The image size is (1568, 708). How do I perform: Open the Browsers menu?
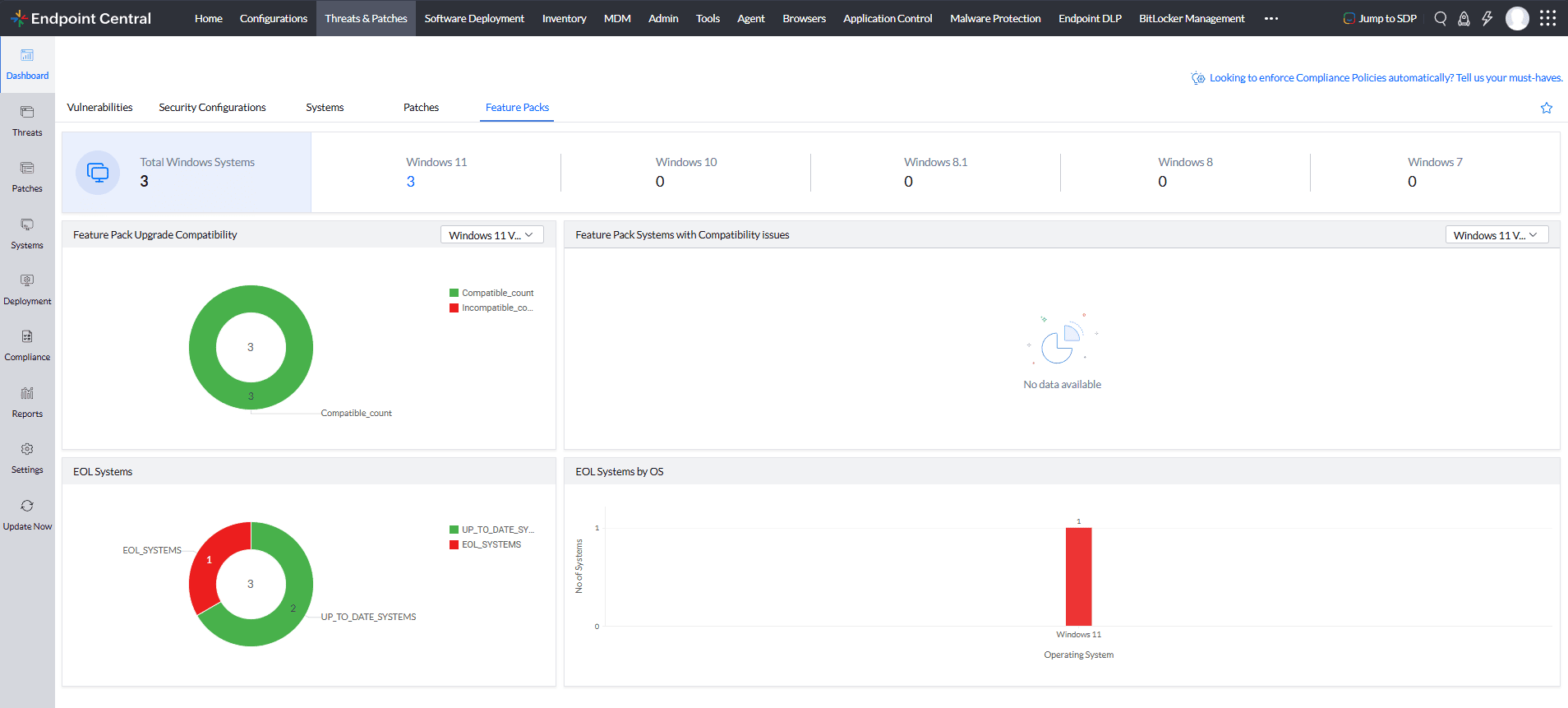pyautogui.click(x=804, y=18)
